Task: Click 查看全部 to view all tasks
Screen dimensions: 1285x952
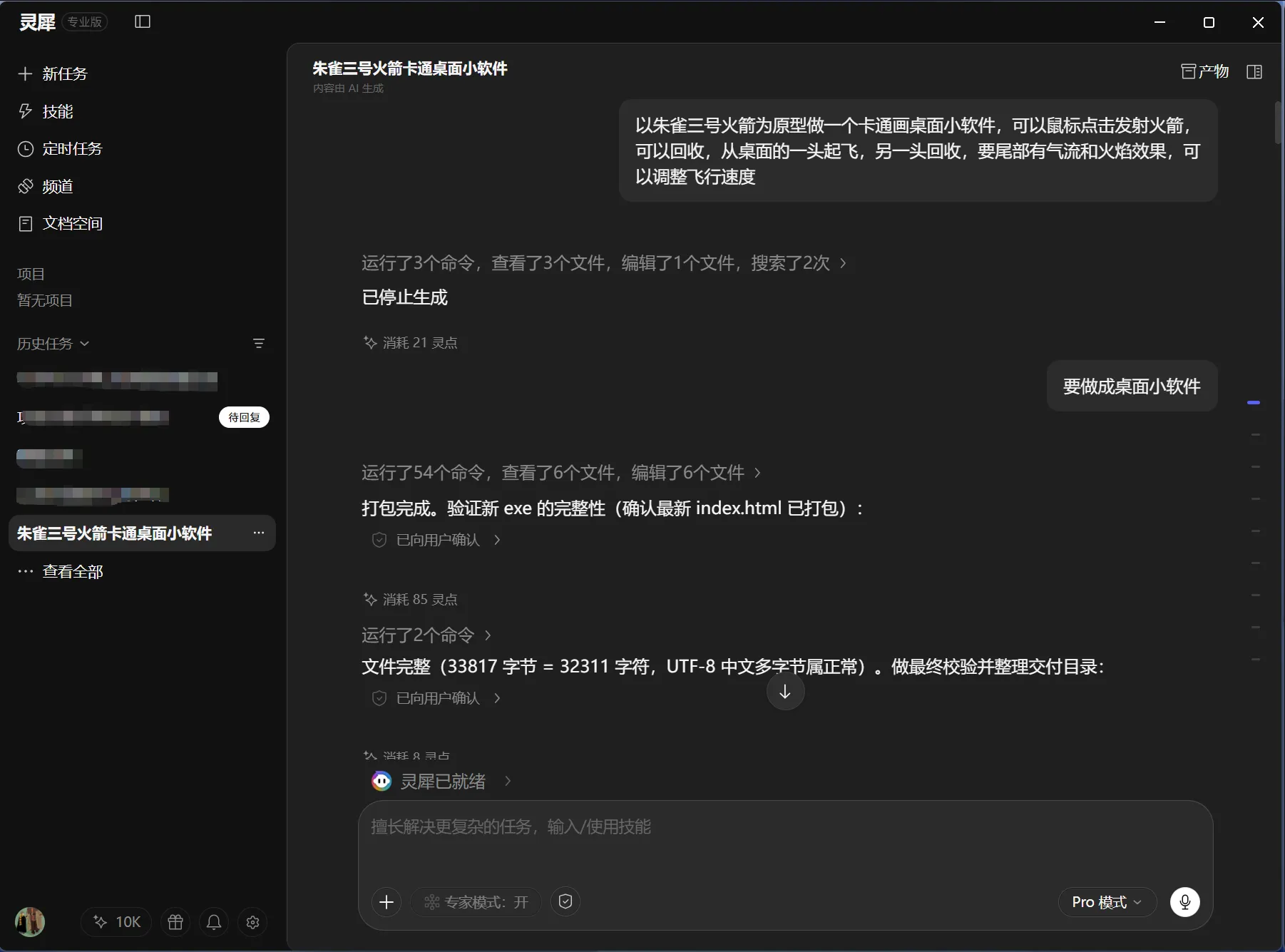Action: (x=61, y=571)
